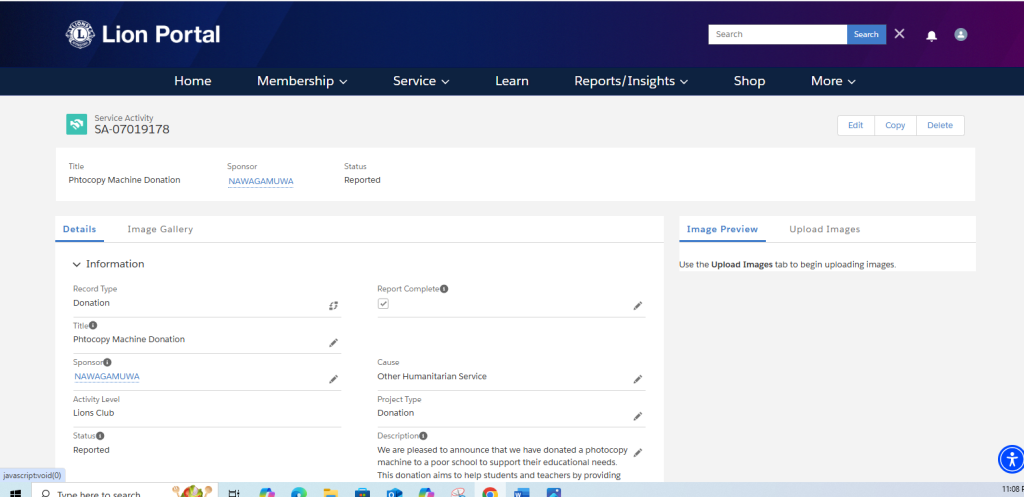Expand the More menu

[x=833, y=81]
